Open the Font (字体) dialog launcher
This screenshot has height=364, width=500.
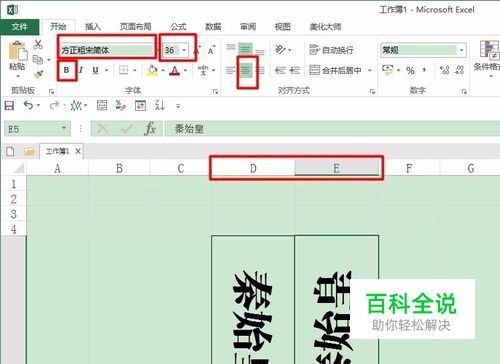point(215,91)
